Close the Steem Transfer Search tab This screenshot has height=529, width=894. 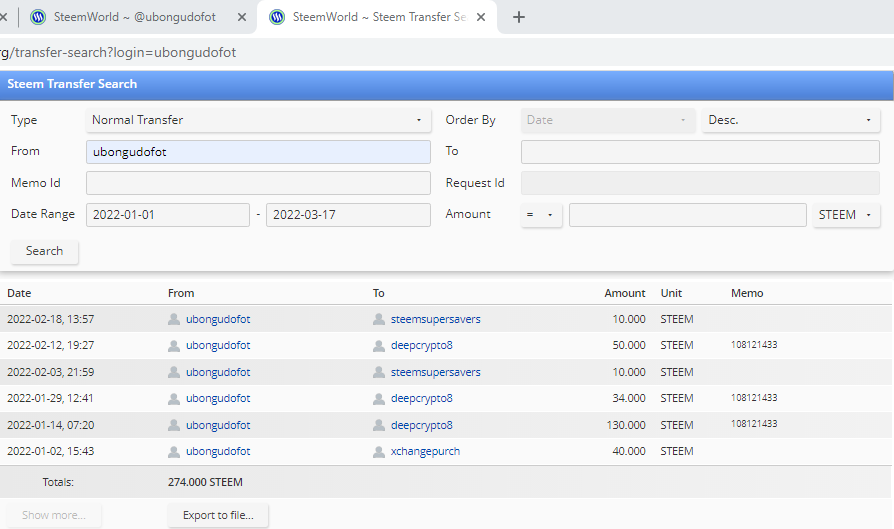(481, 17)
